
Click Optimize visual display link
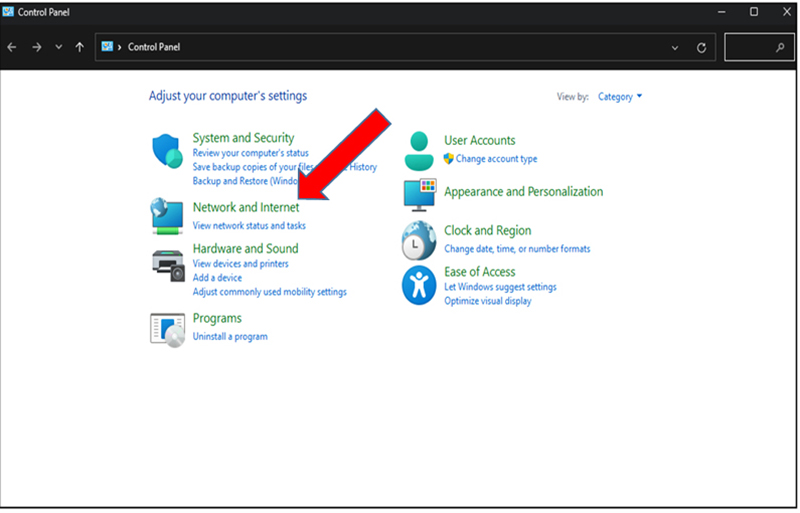pos(488,301)
